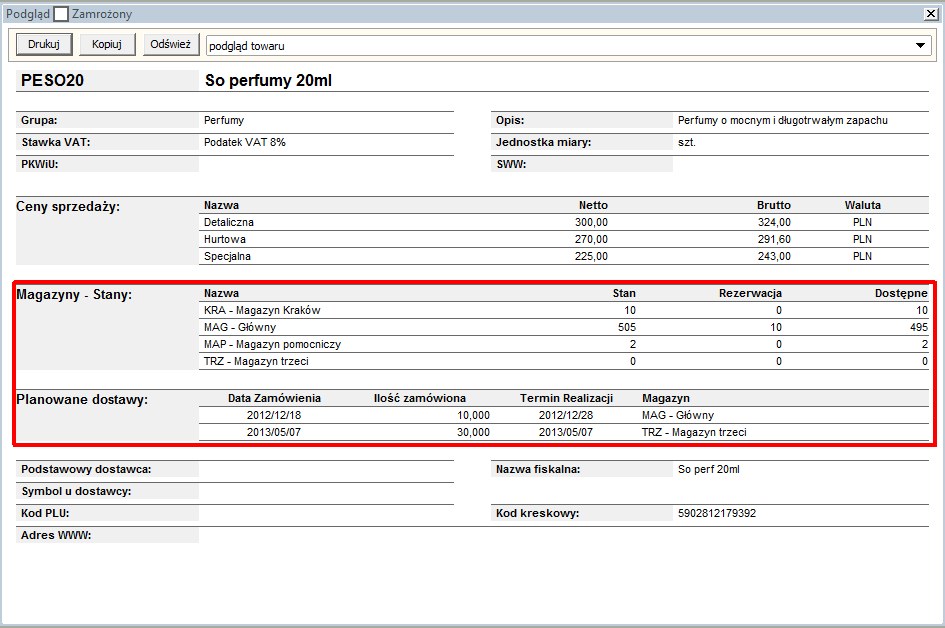Click the 'SWW:' label
The height and width of the screenshot is (628, 945).
pos(511,164)
